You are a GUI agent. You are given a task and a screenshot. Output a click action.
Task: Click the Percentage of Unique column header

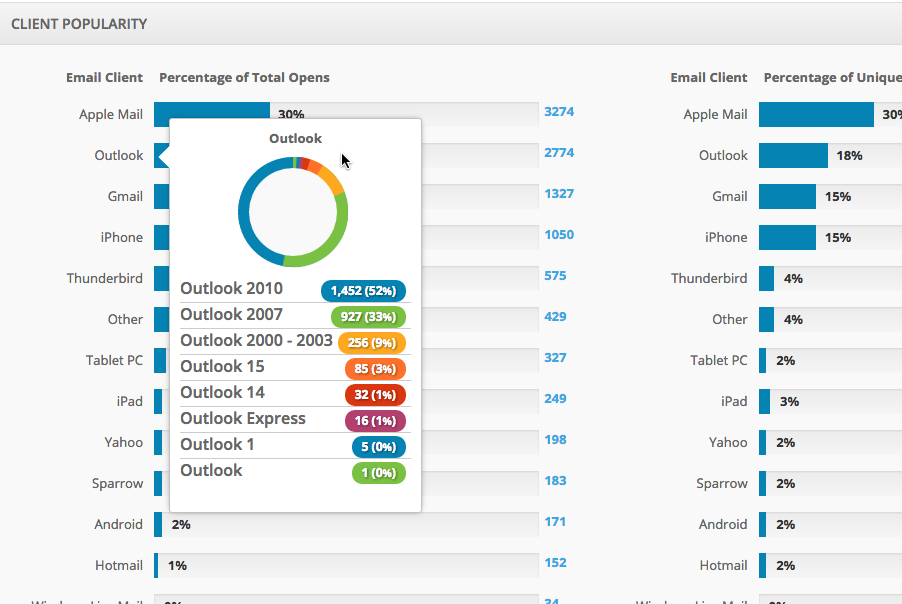click(832, 78)
